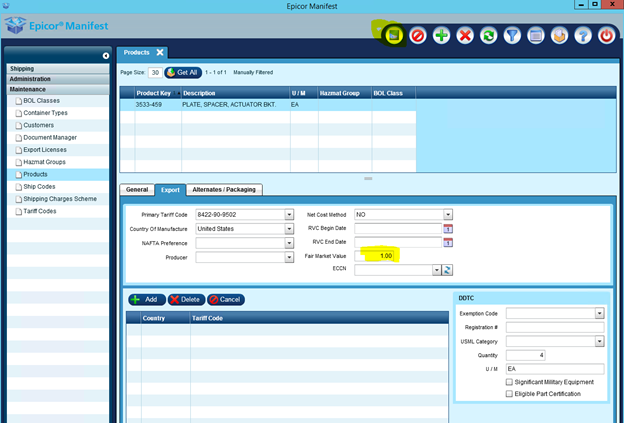Collapse the left navigation panel arrow

click(x=105, y=55)
